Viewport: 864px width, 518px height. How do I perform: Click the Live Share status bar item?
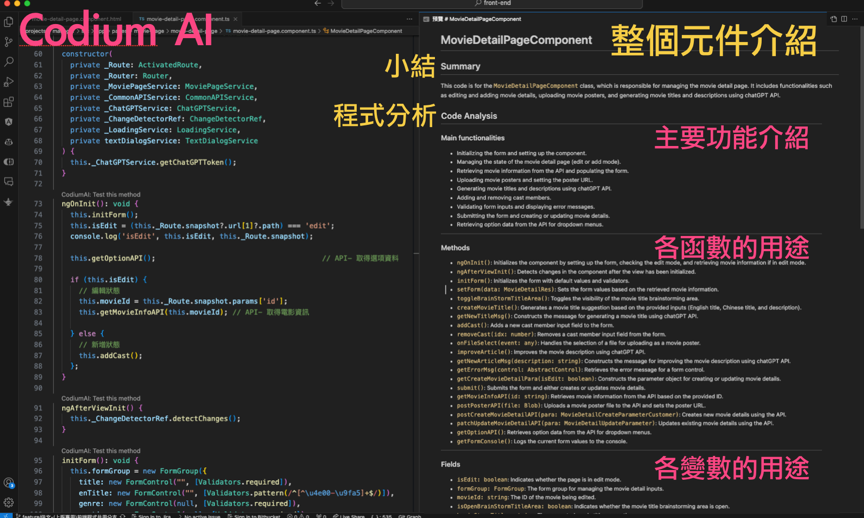[348, 516]
